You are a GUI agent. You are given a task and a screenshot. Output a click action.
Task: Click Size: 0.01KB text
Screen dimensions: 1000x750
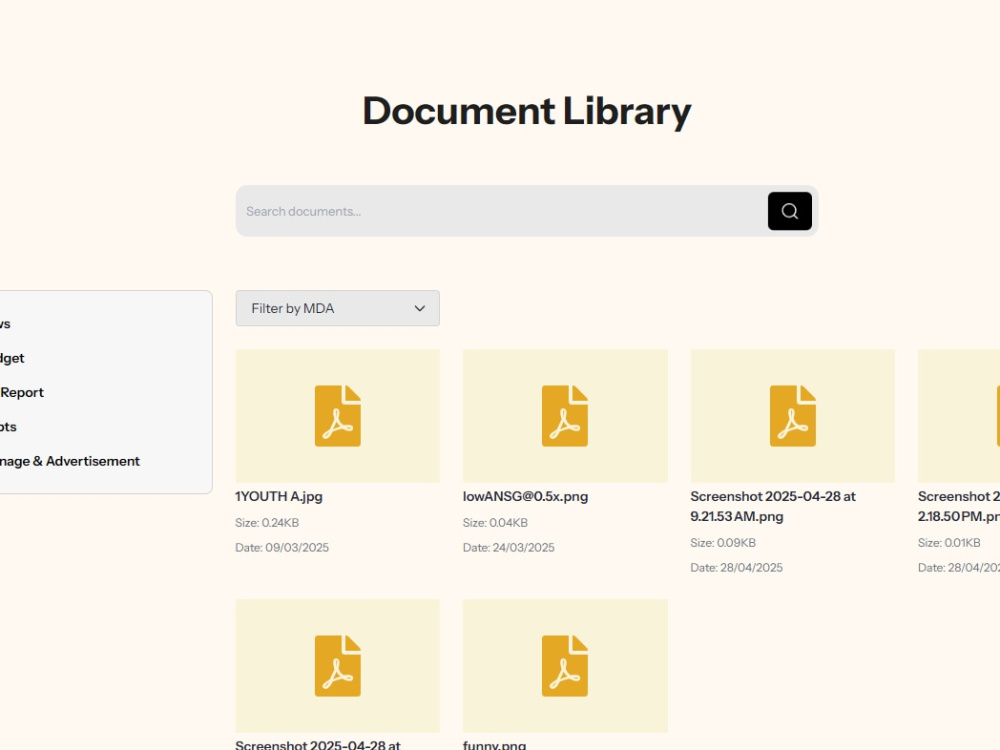pos(949,543)
